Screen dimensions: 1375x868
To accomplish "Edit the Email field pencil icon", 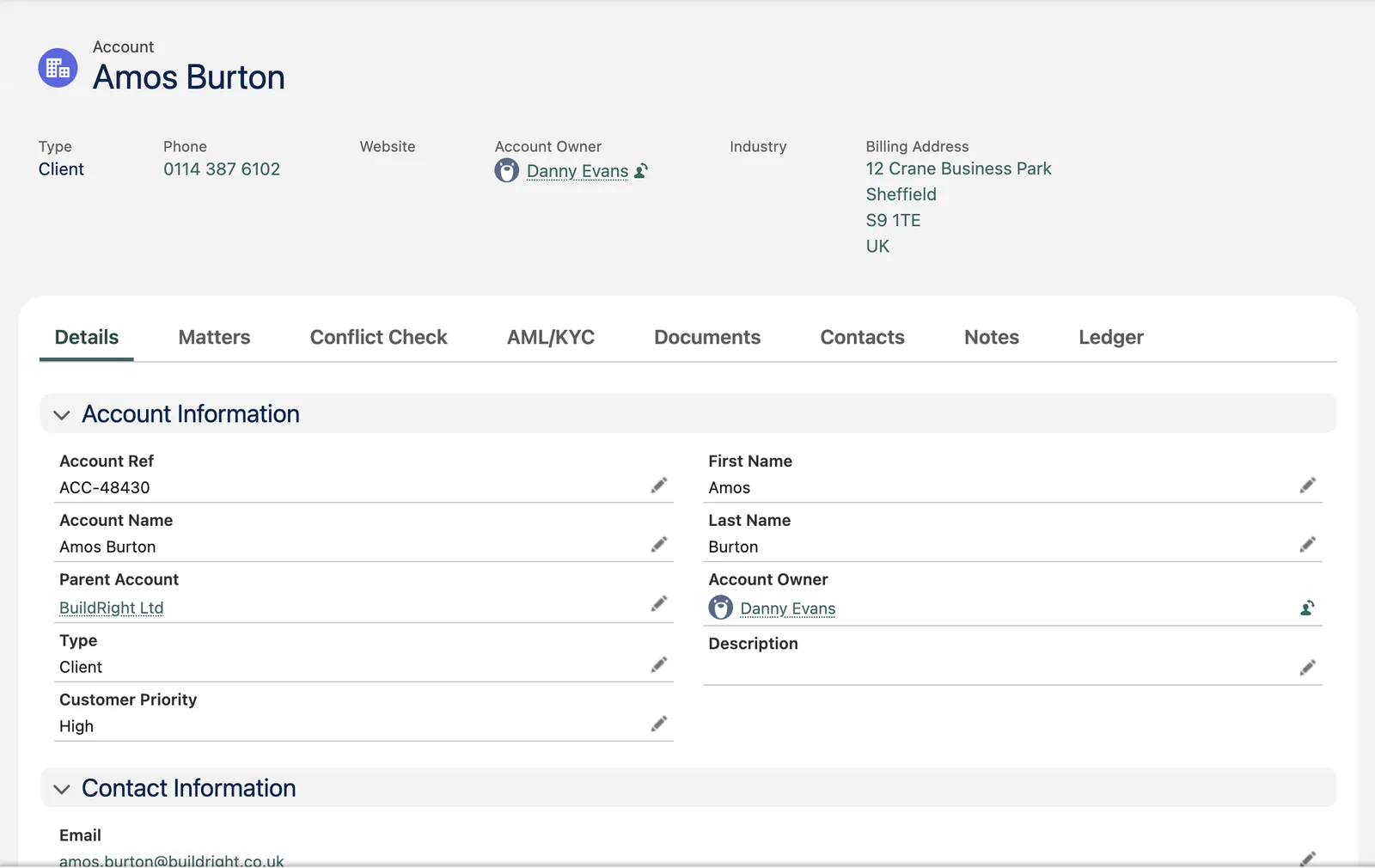I will (x=1308, y=859).
